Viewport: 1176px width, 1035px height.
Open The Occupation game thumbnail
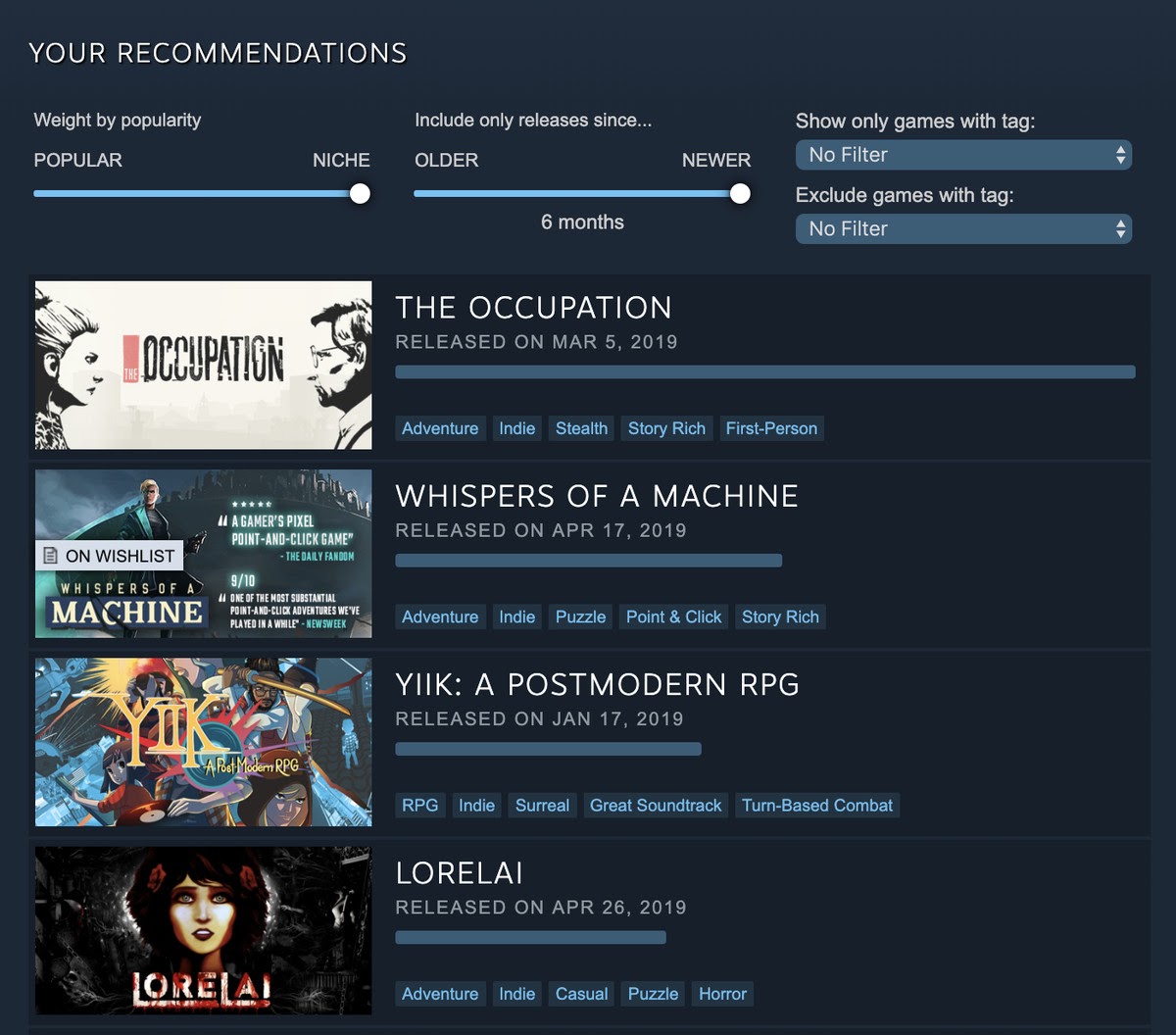(204, 366)
